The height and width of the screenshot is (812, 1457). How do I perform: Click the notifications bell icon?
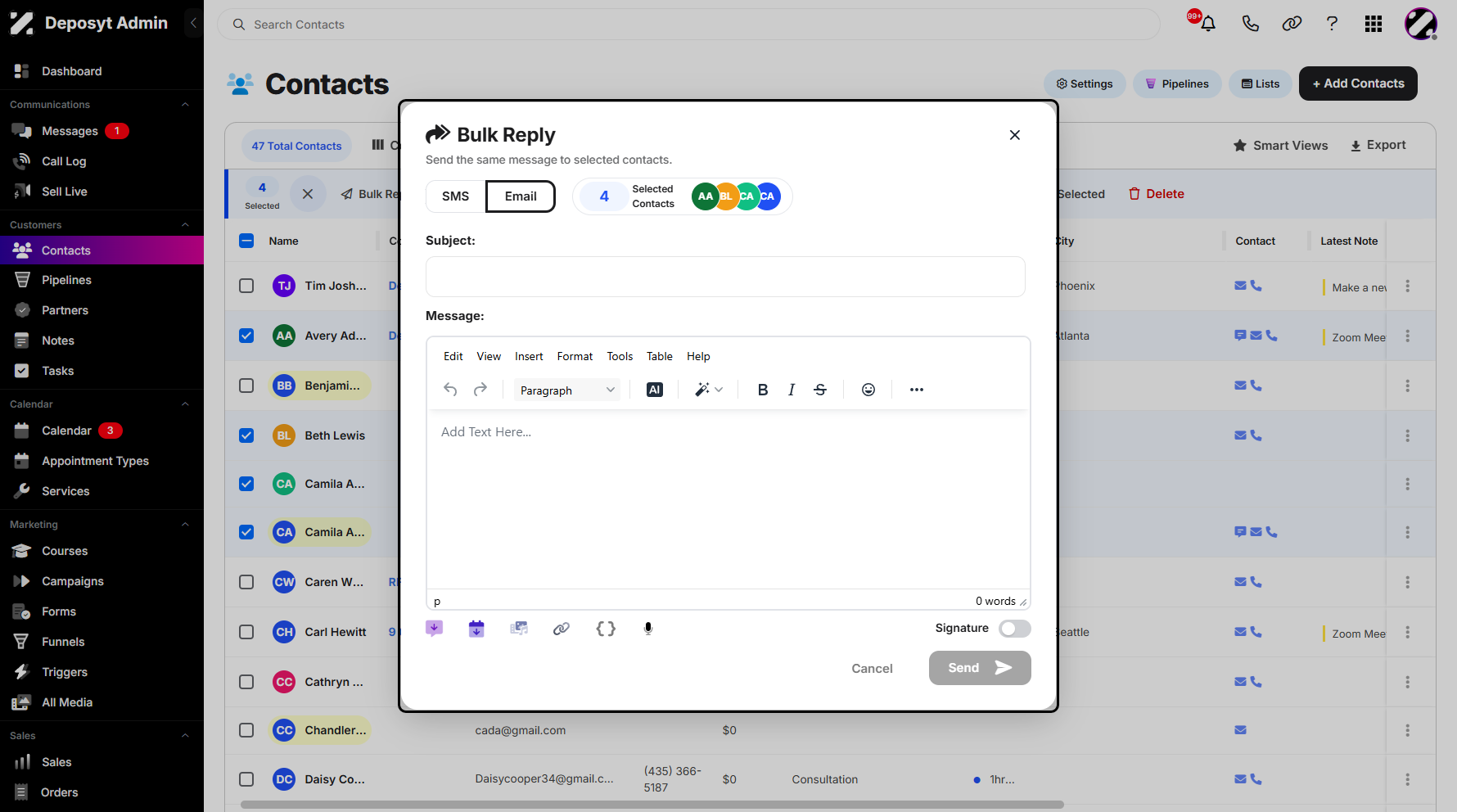[x=1207, y=24]
